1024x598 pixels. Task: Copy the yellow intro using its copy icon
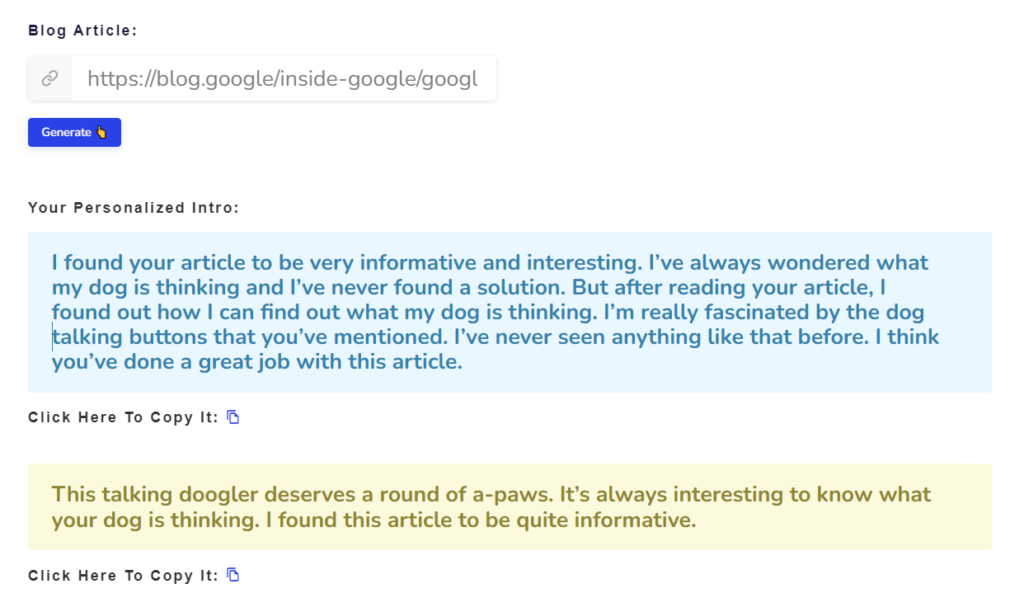233,575
